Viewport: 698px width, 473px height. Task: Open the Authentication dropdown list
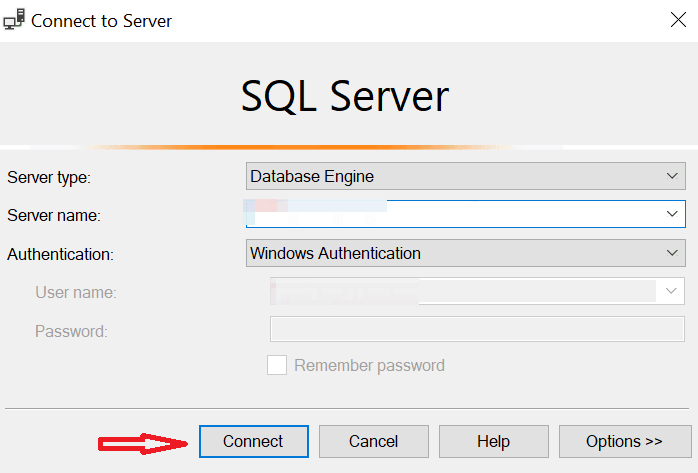coord(465,254)
